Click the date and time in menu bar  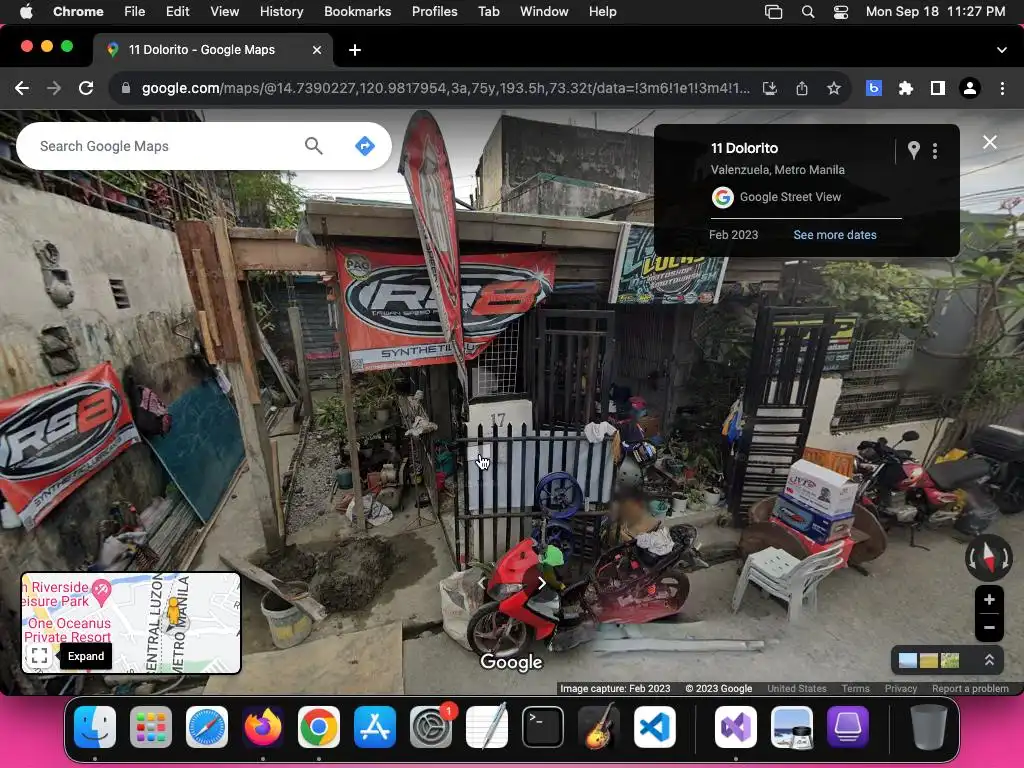935,11
